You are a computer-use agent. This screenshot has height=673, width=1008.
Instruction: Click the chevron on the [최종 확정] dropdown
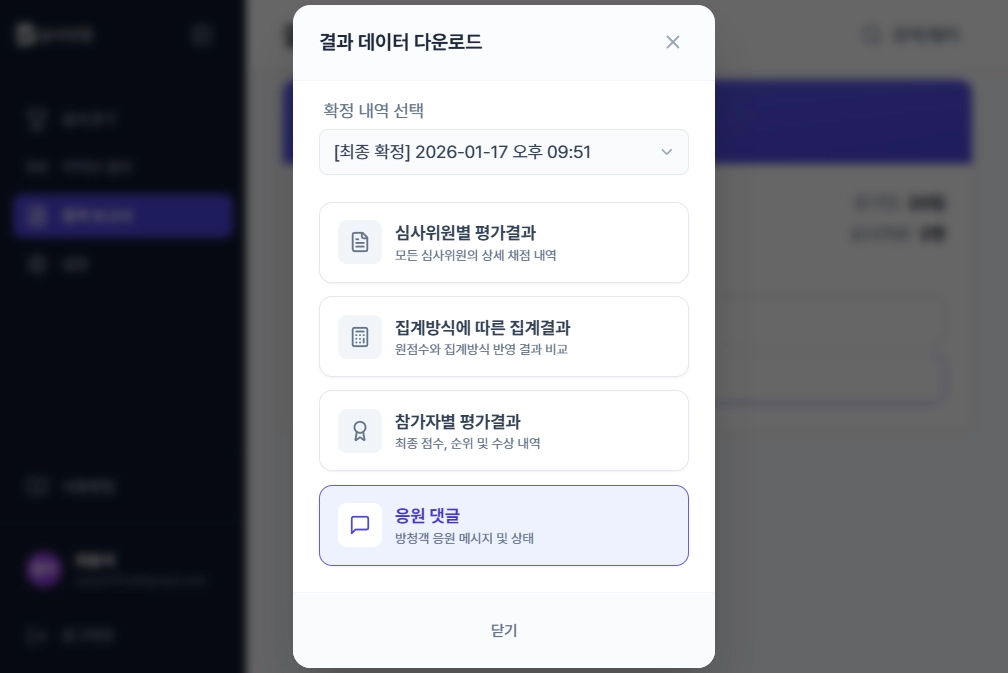click(x=667, y=152)
